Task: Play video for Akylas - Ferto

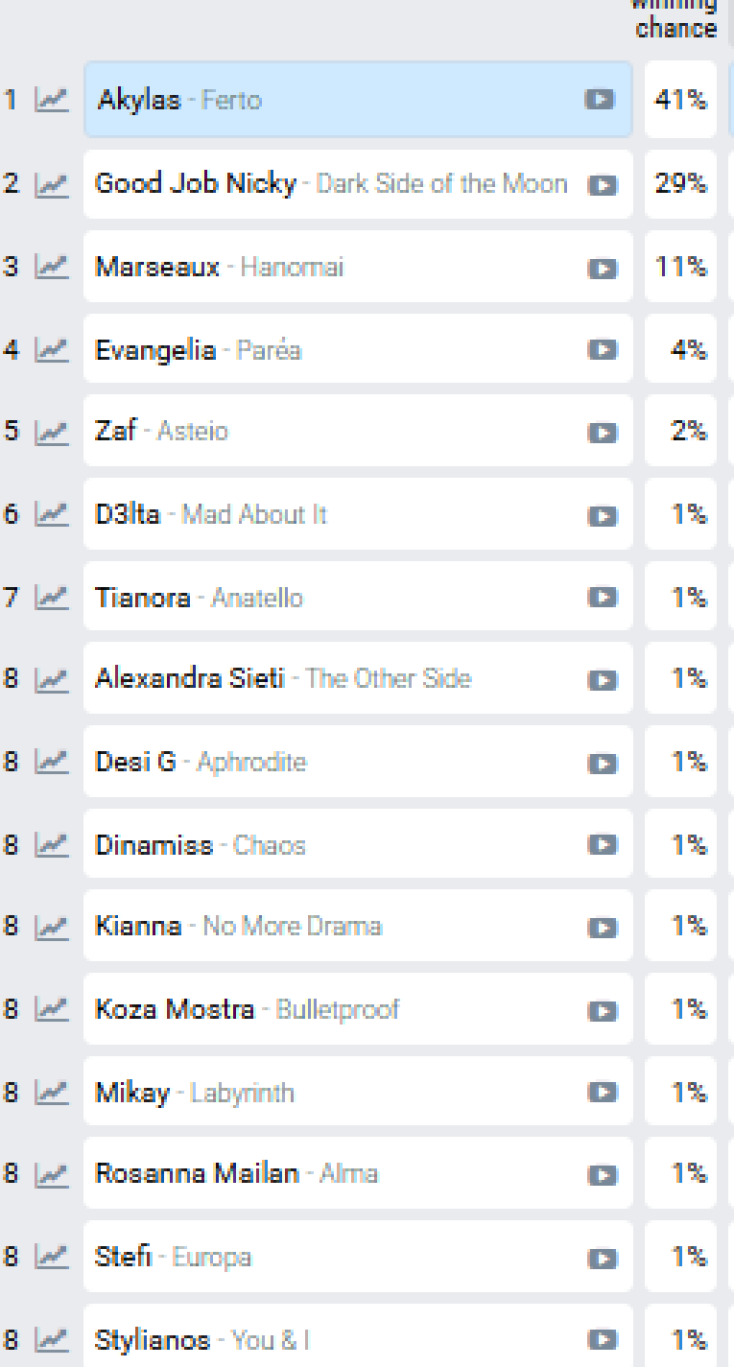Action: [599, 99]
